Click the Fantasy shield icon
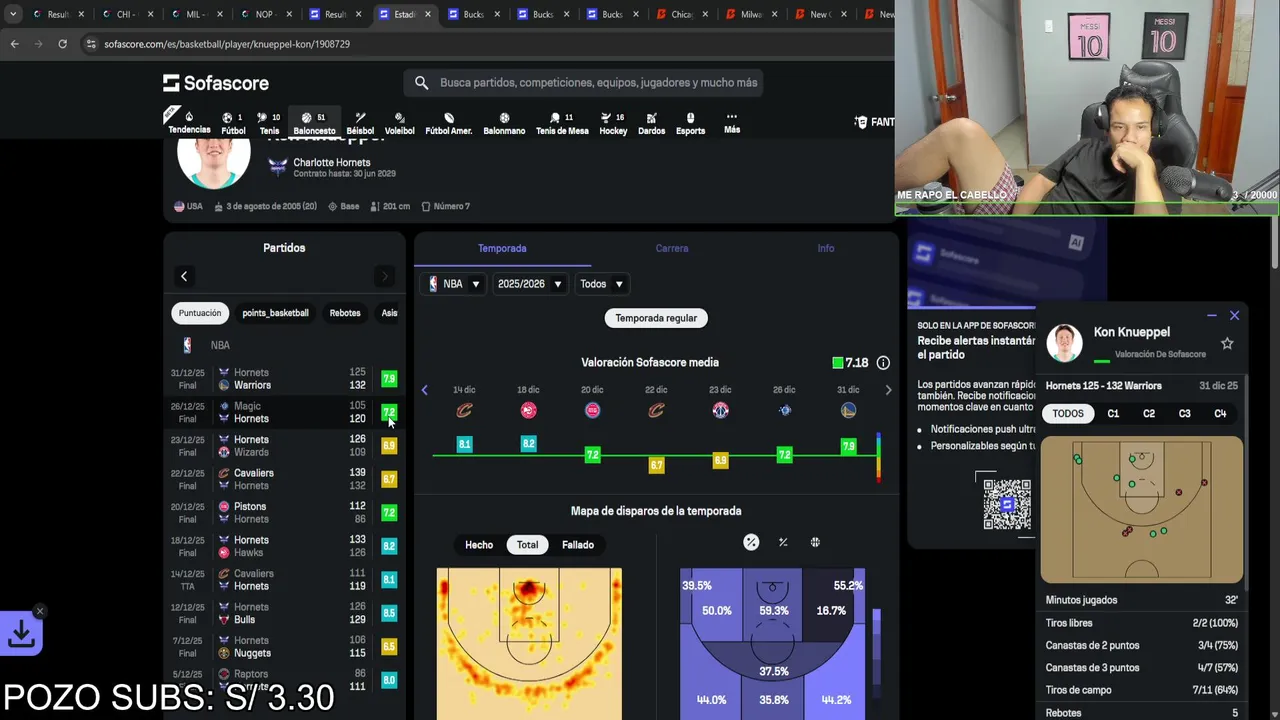 point(861,122)
